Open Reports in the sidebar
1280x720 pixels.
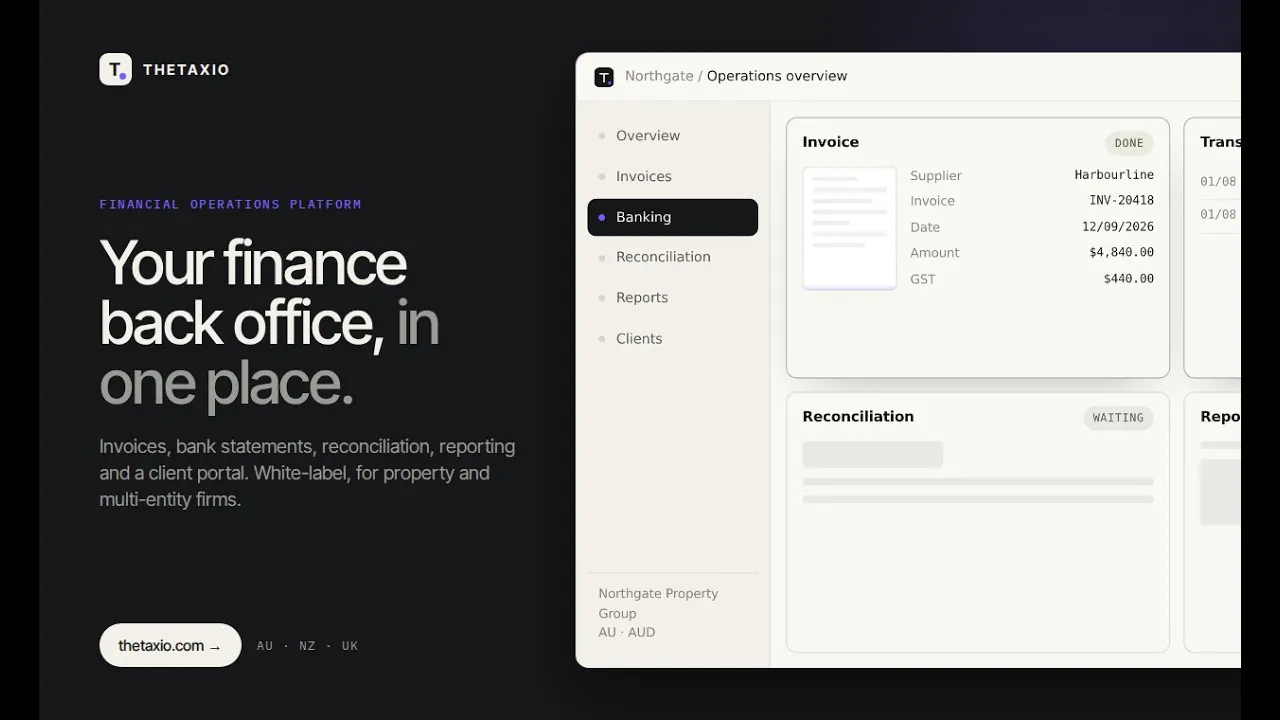coord(672,298)
